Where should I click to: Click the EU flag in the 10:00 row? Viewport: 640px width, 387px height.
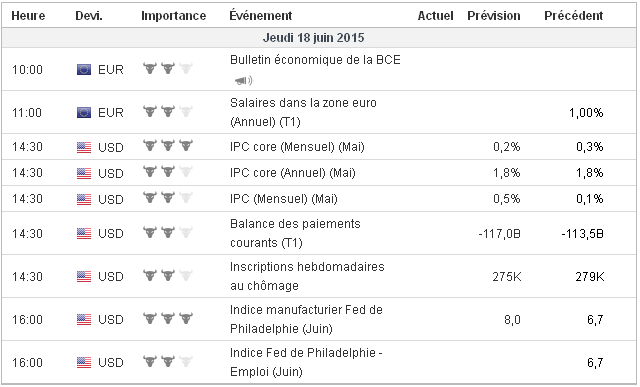(84, 69)
